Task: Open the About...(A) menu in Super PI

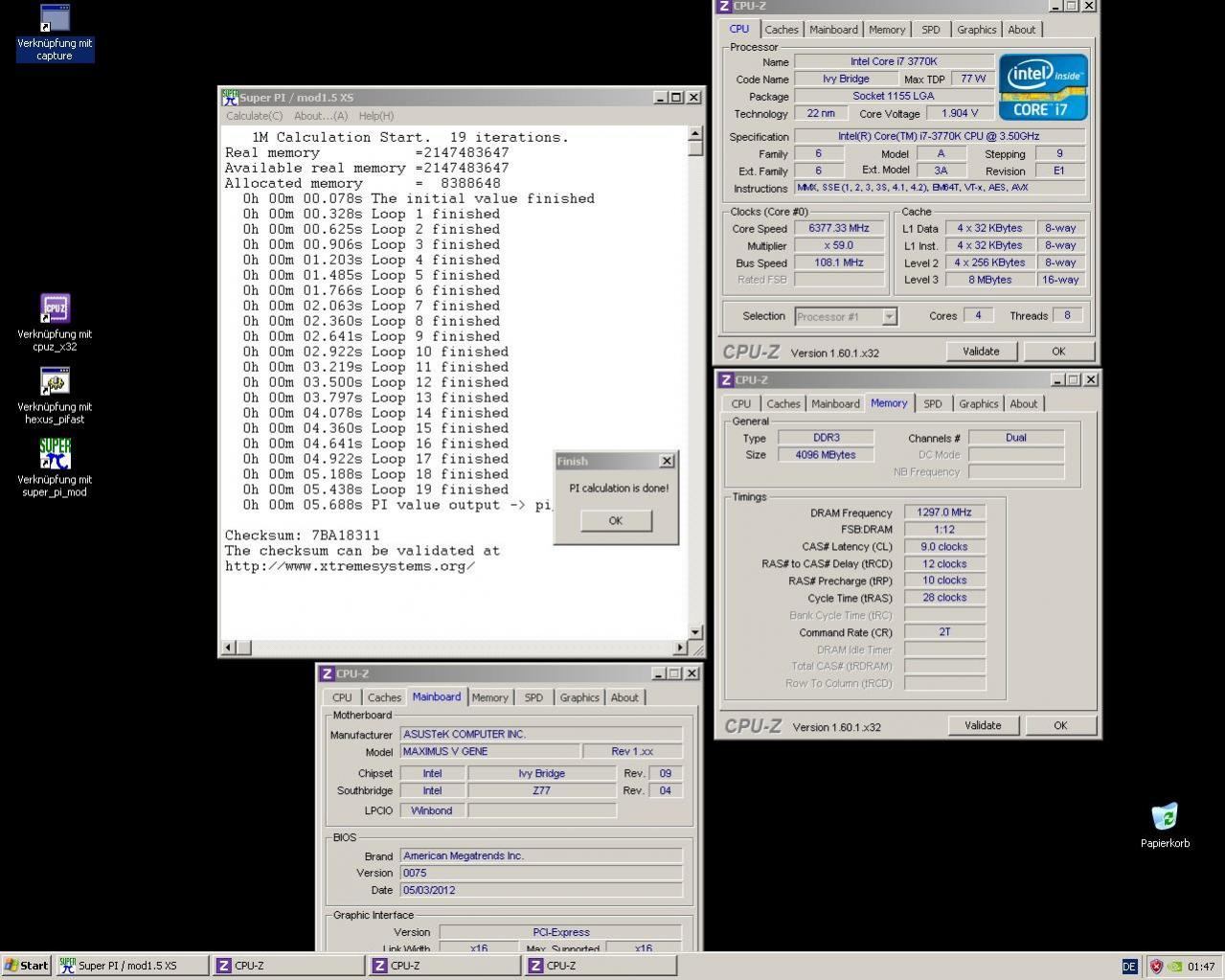Action: click(x=321, y=116)
